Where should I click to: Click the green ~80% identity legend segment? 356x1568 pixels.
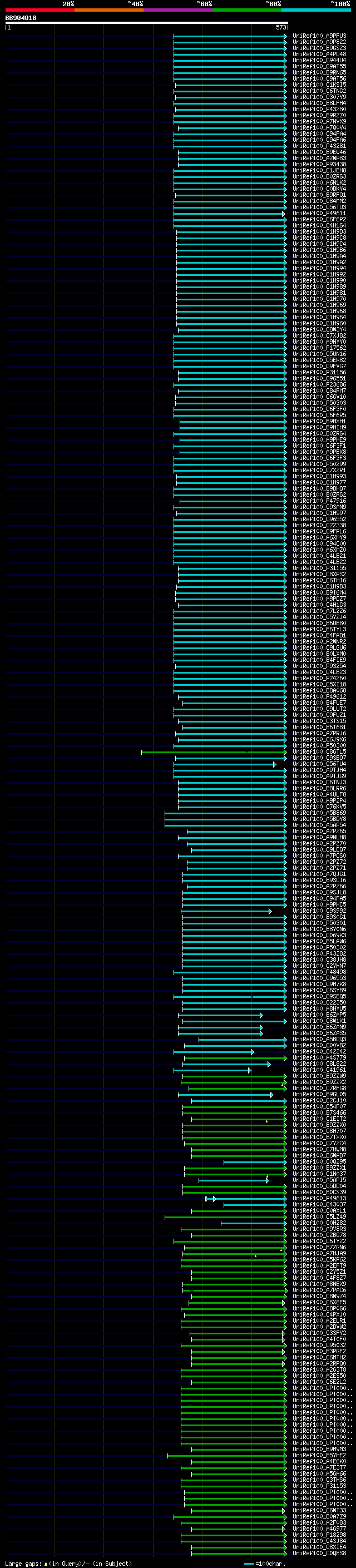[x=247, y=10]
